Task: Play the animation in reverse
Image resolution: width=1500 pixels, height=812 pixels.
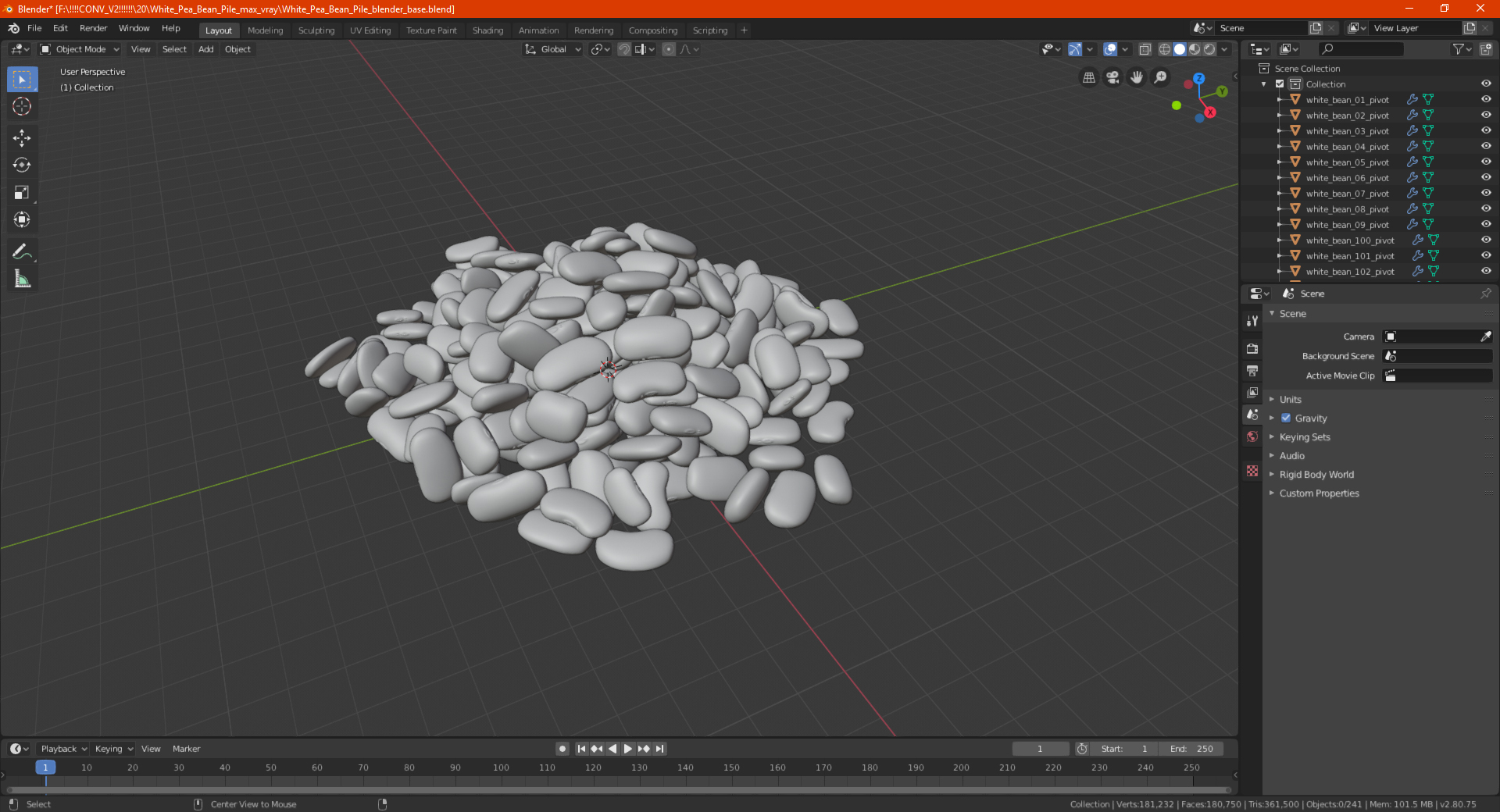Action: pyautogui.click(x=612, y=749)
